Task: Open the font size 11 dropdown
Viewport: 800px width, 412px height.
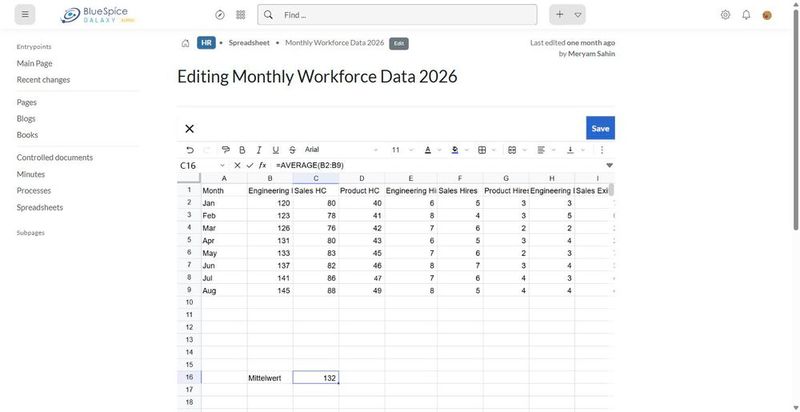Action: coord(402,150)
